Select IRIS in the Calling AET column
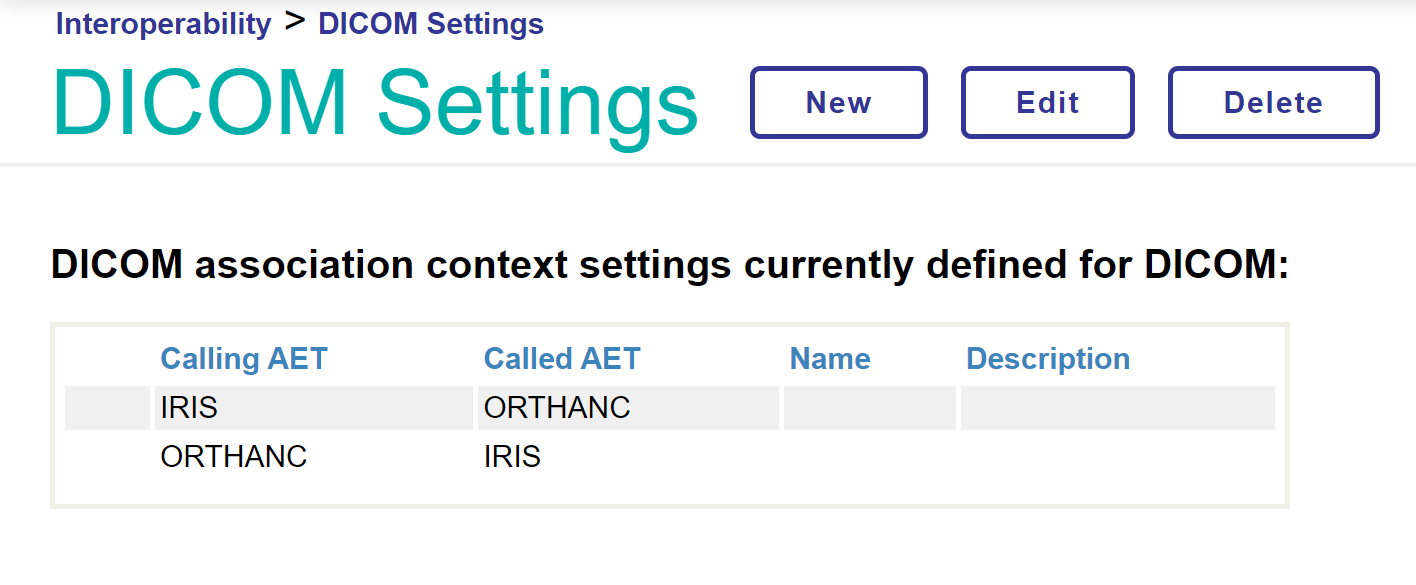Viewport: 1416px width, 585px height. click(189, 408)
